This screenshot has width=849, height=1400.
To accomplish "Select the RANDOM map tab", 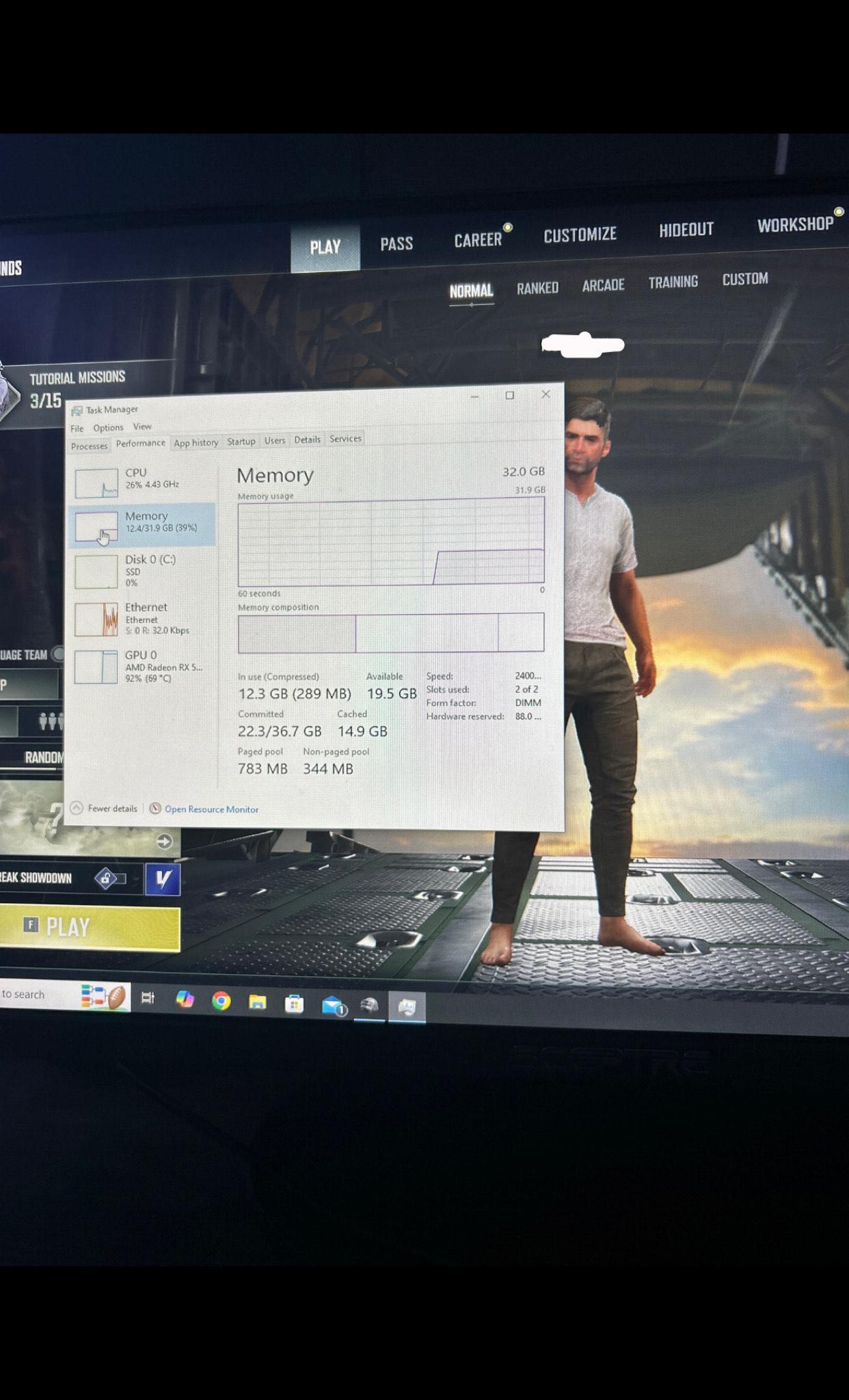I will click(x=44, y=757).
